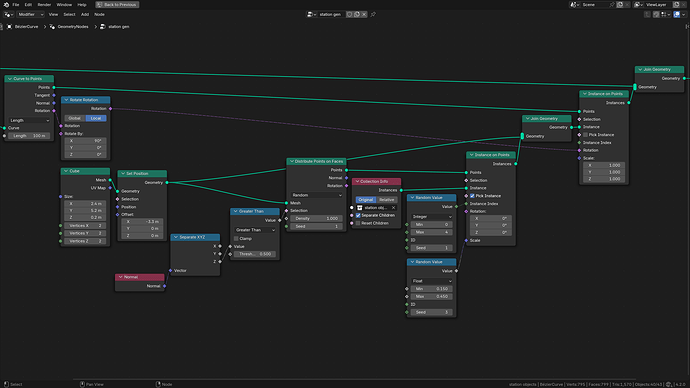Collapse the Rotate Rotation node
690x388 pixels.
tap(66, 100)
